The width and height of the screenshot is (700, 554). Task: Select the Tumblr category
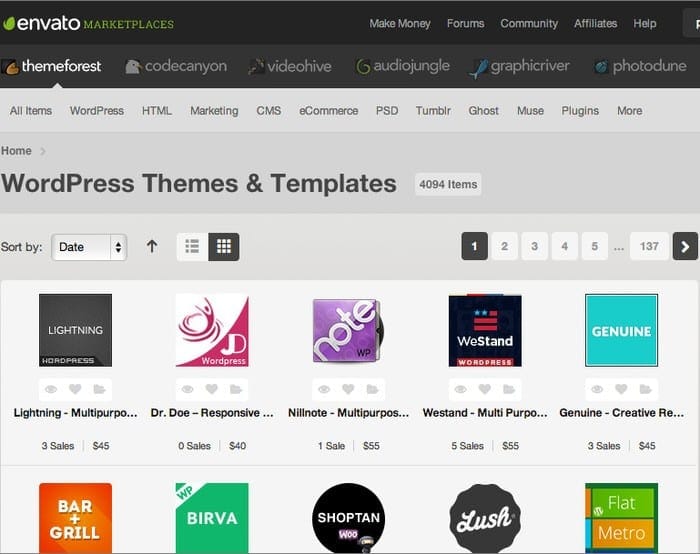point(433,111)
